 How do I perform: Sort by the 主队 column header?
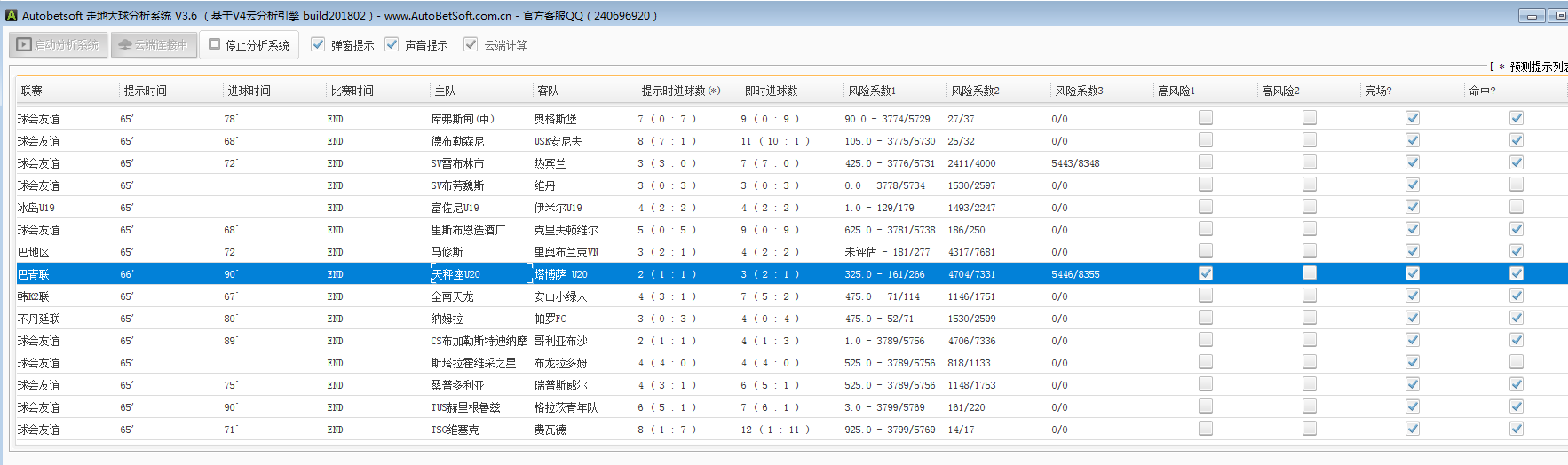(445, 91)
